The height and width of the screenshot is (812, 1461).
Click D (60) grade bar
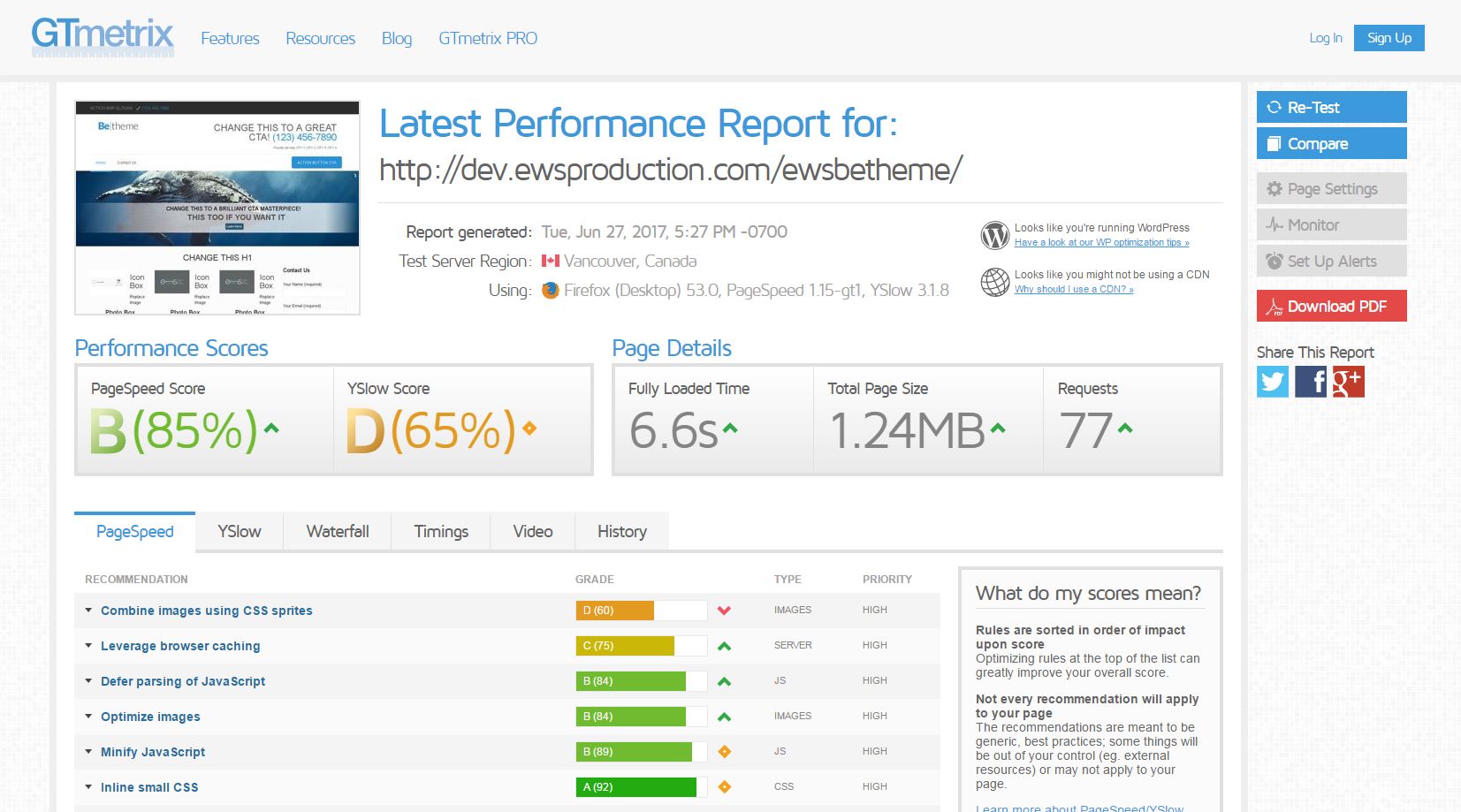(x=642, y=611)
